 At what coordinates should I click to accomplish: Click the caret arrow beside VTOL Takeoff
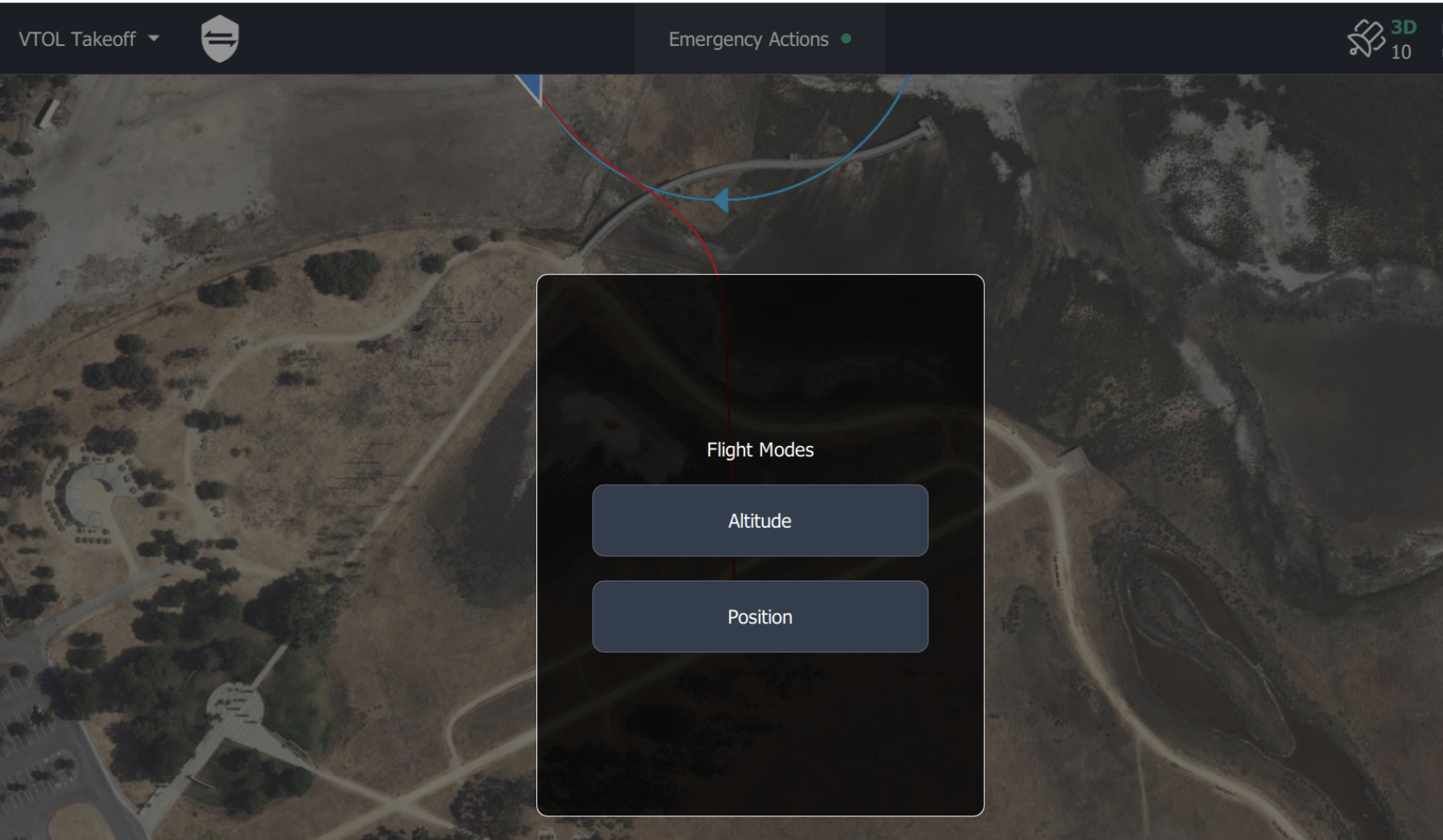click(x=154, y=38)
